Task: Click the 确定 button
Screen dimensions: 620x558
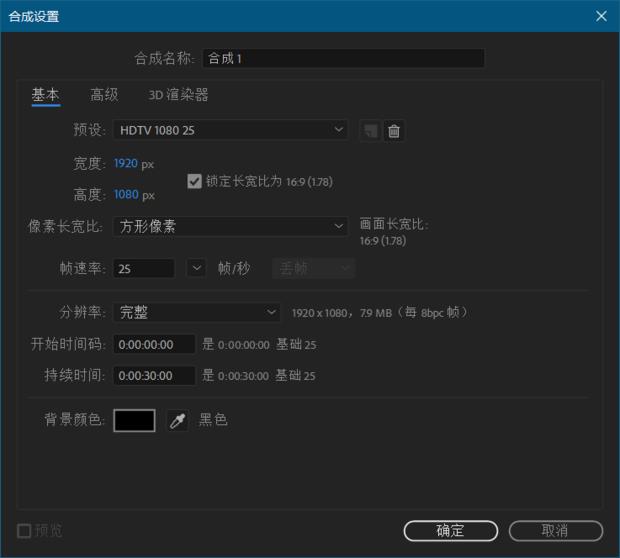Action: [x=451, y=531]
